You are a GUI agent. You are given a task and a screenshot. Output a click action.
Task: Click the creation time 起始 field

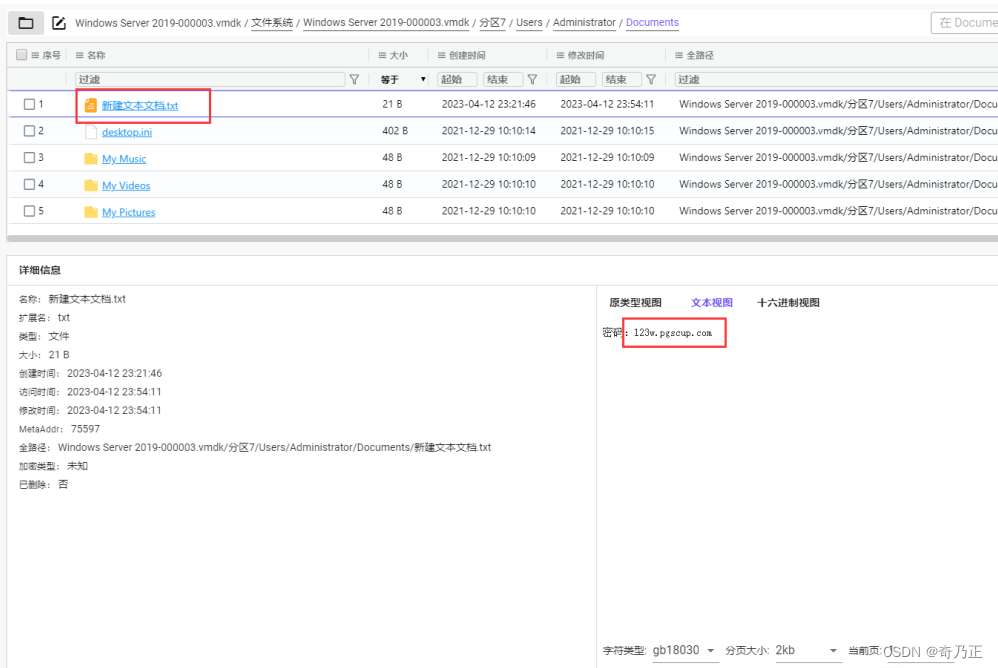click(458, 80)
